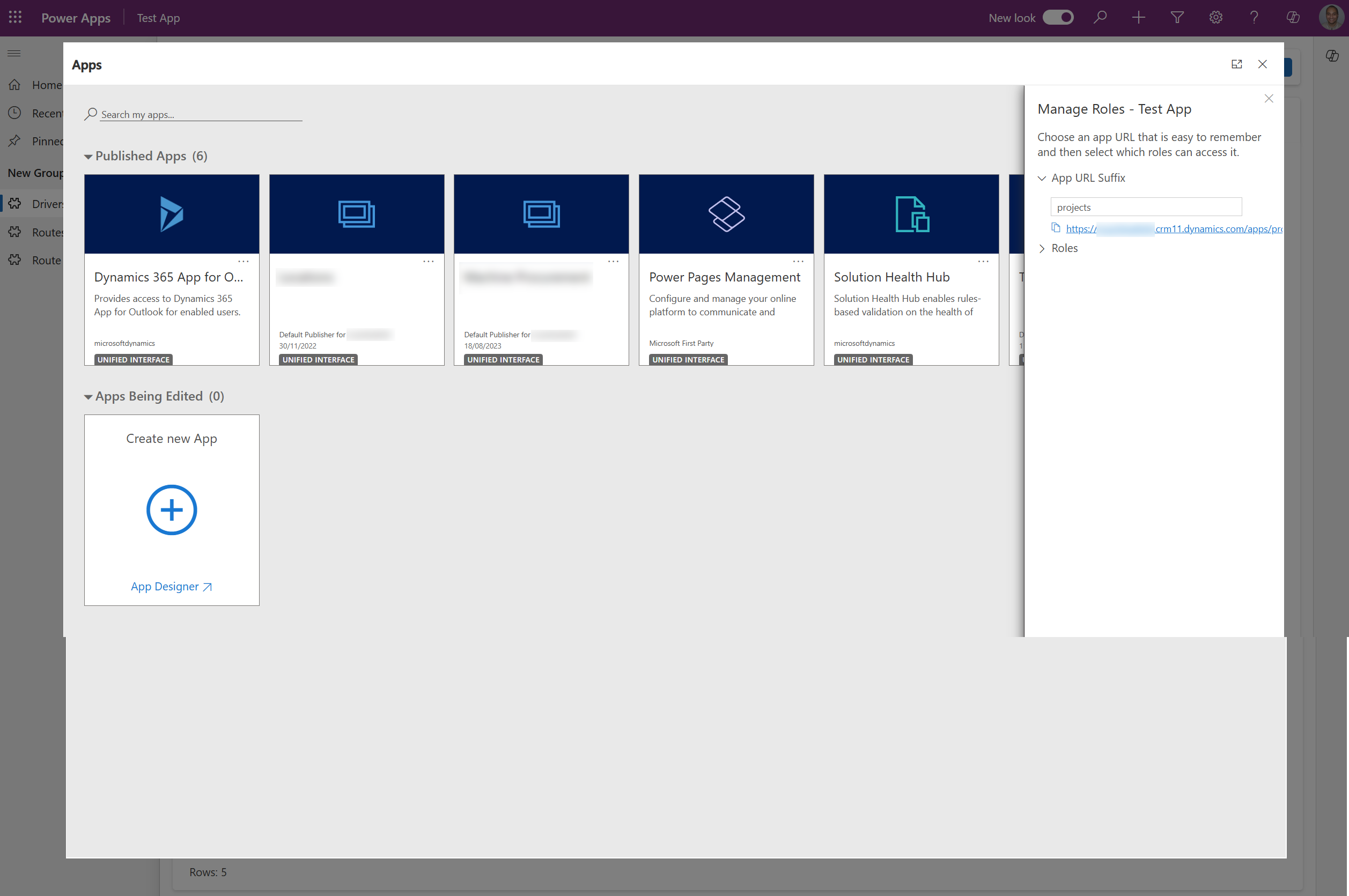Collapse the App URL Suffix section
Image resolution: width=1349 pixels, height=896 pixels.
coord(1043,178)
